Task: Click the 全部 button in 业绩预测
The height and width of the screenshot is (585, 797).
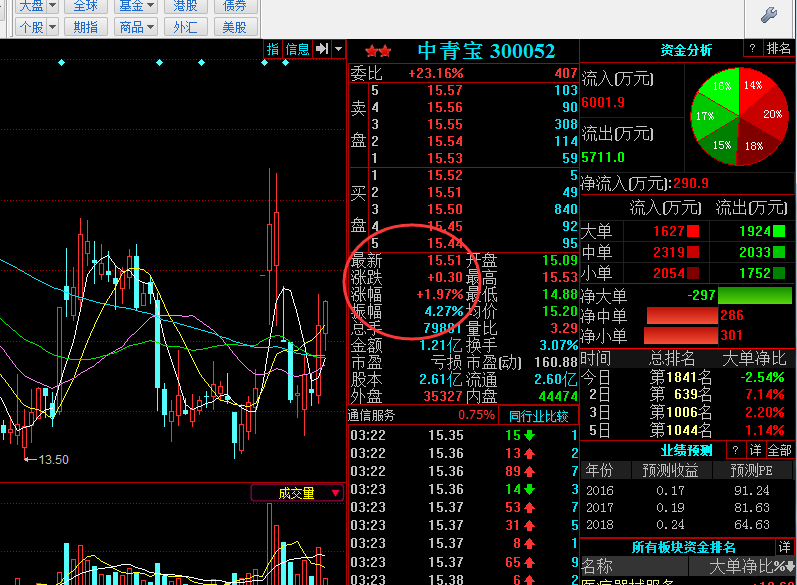Action: tap(779, 450)
